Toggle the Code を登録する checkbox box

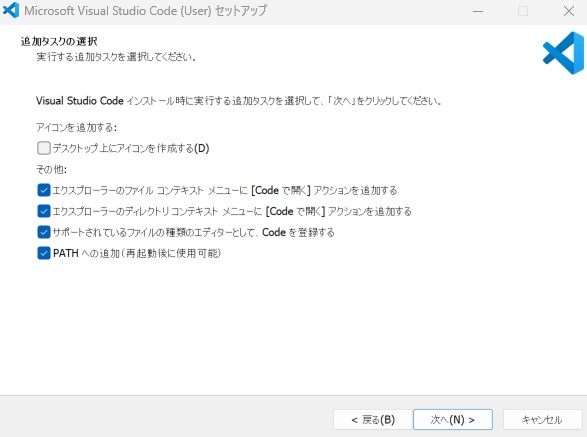(x=44, y=232)
